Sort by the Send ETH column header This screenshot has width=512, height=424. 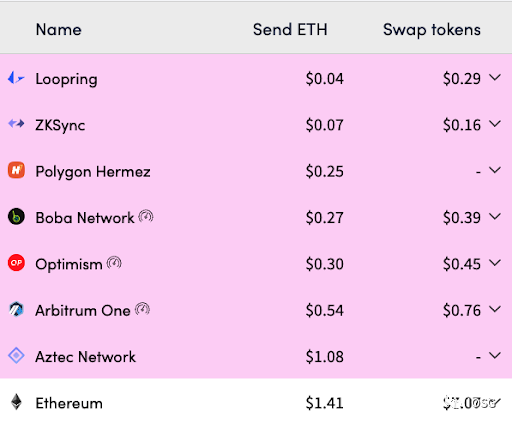[290, 29]
